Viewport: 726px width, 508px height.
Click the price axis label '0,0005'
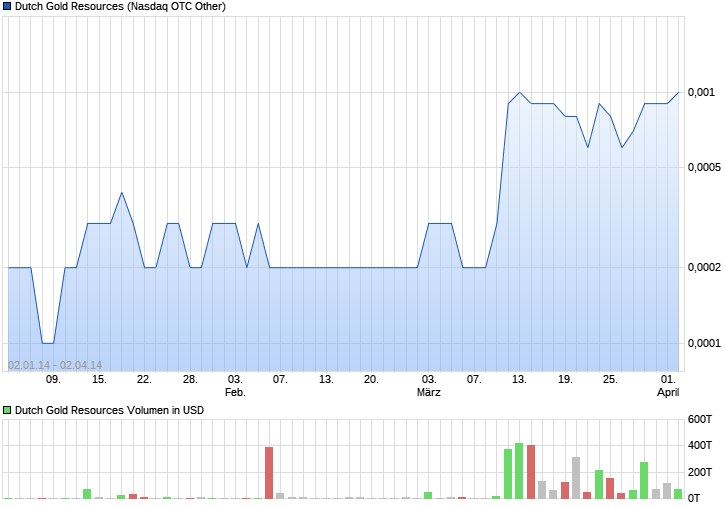click(x=704, y=167)
